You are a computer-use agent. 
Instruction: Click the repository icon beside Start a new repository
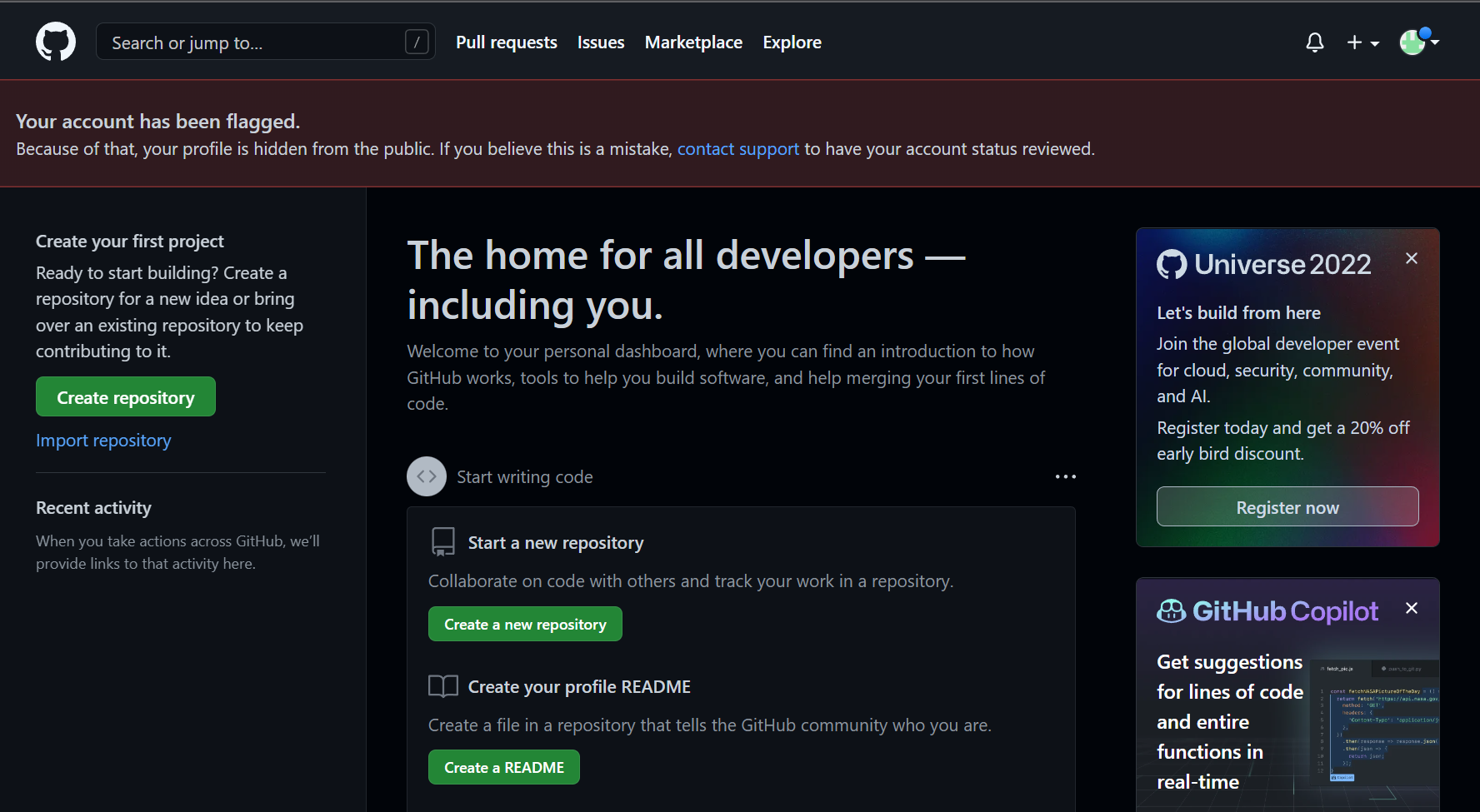click(443, 542)
